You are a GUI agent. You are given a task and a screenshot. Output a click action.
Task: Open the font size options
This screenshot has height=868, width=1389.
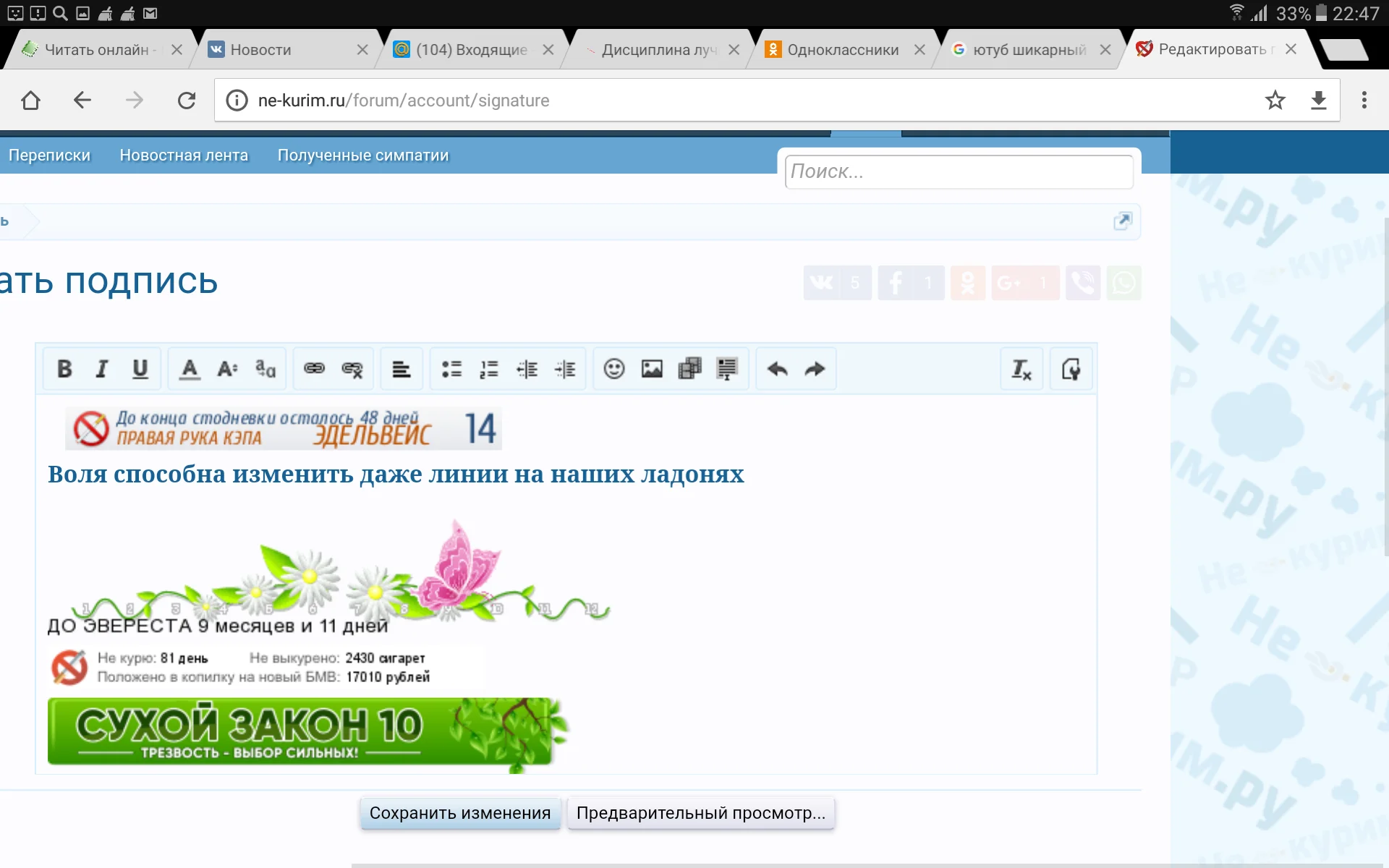coord(226,369)
